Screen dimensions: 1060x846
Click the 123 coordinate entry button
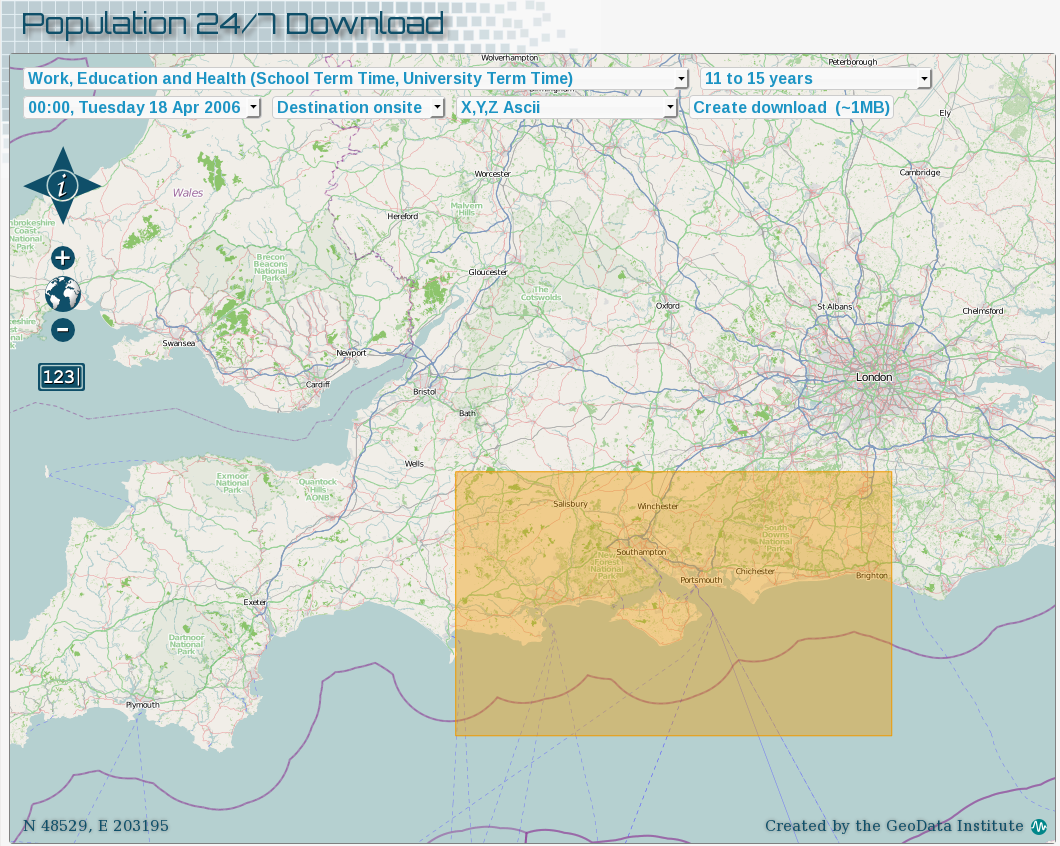click(62, 377)
